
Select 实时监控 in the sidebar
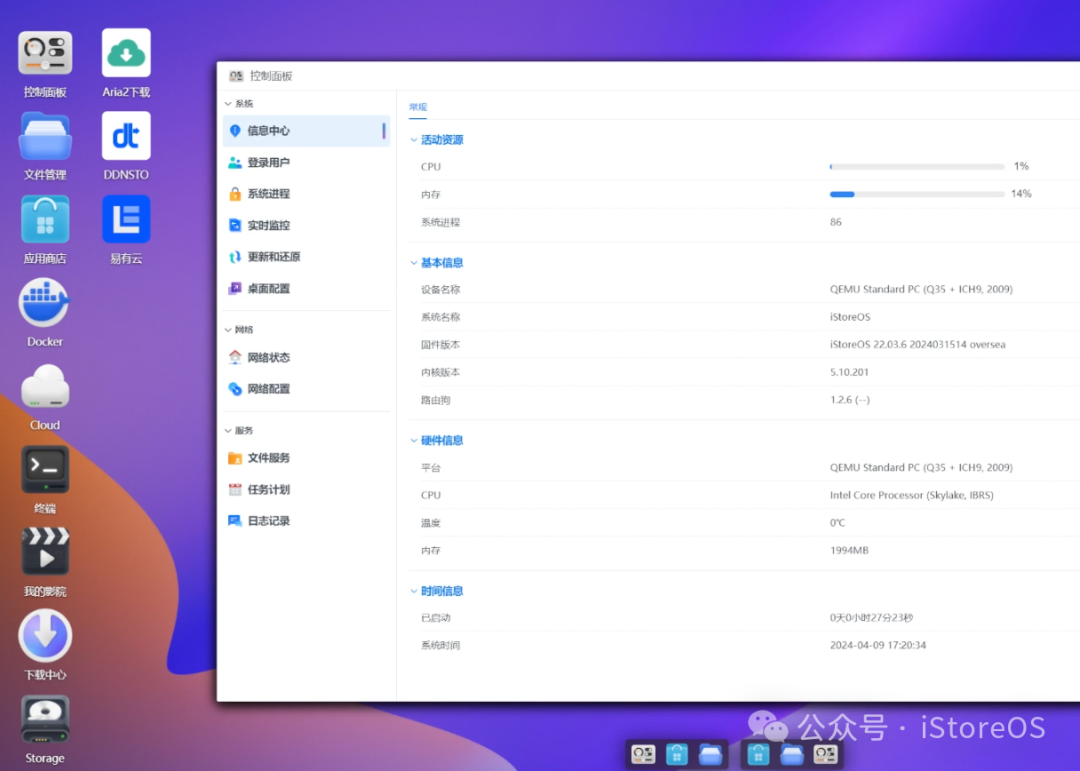click(x=268, y=226)
